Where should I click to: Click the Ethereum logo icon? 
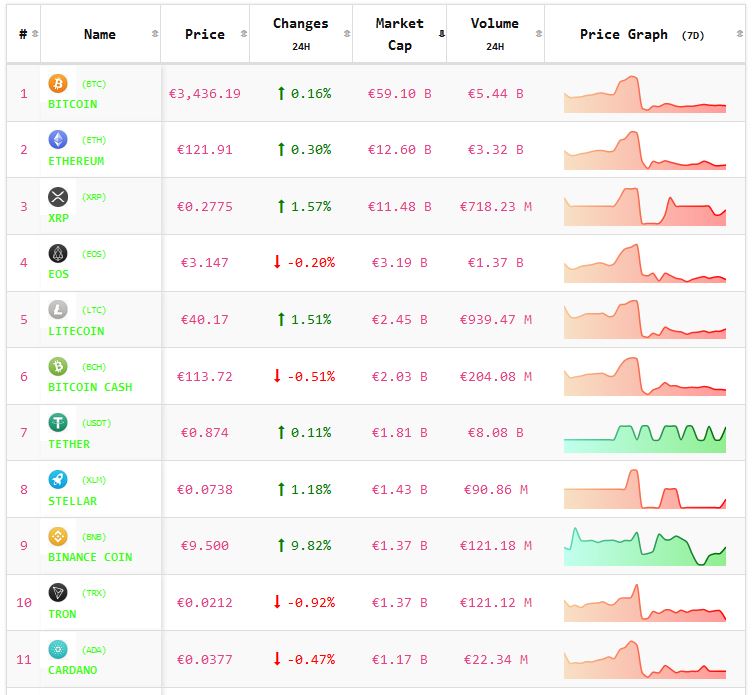(x=58, y=140)
